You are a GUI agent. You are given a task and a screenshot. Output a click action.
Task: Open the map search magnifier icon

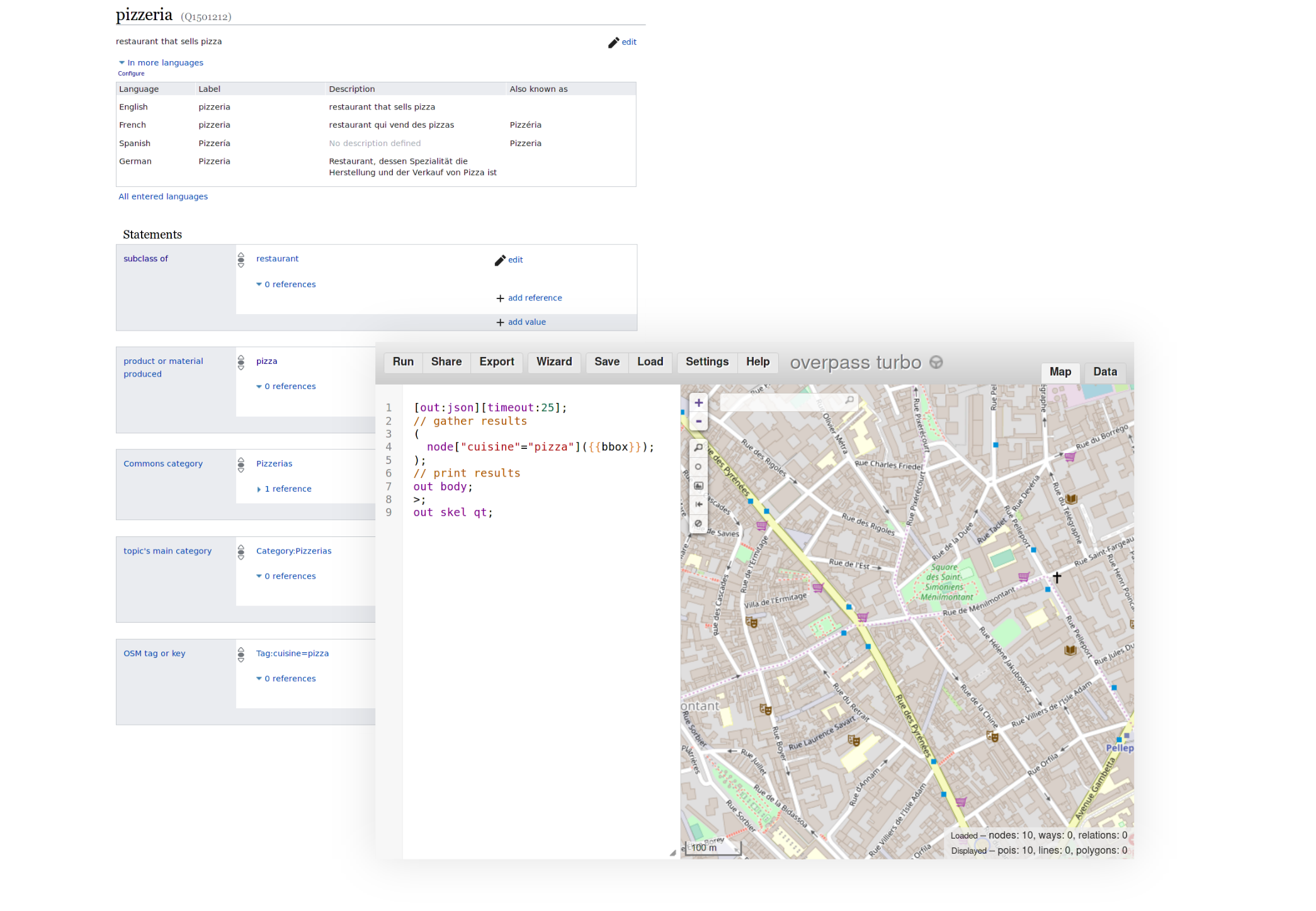tap(698, 448)
